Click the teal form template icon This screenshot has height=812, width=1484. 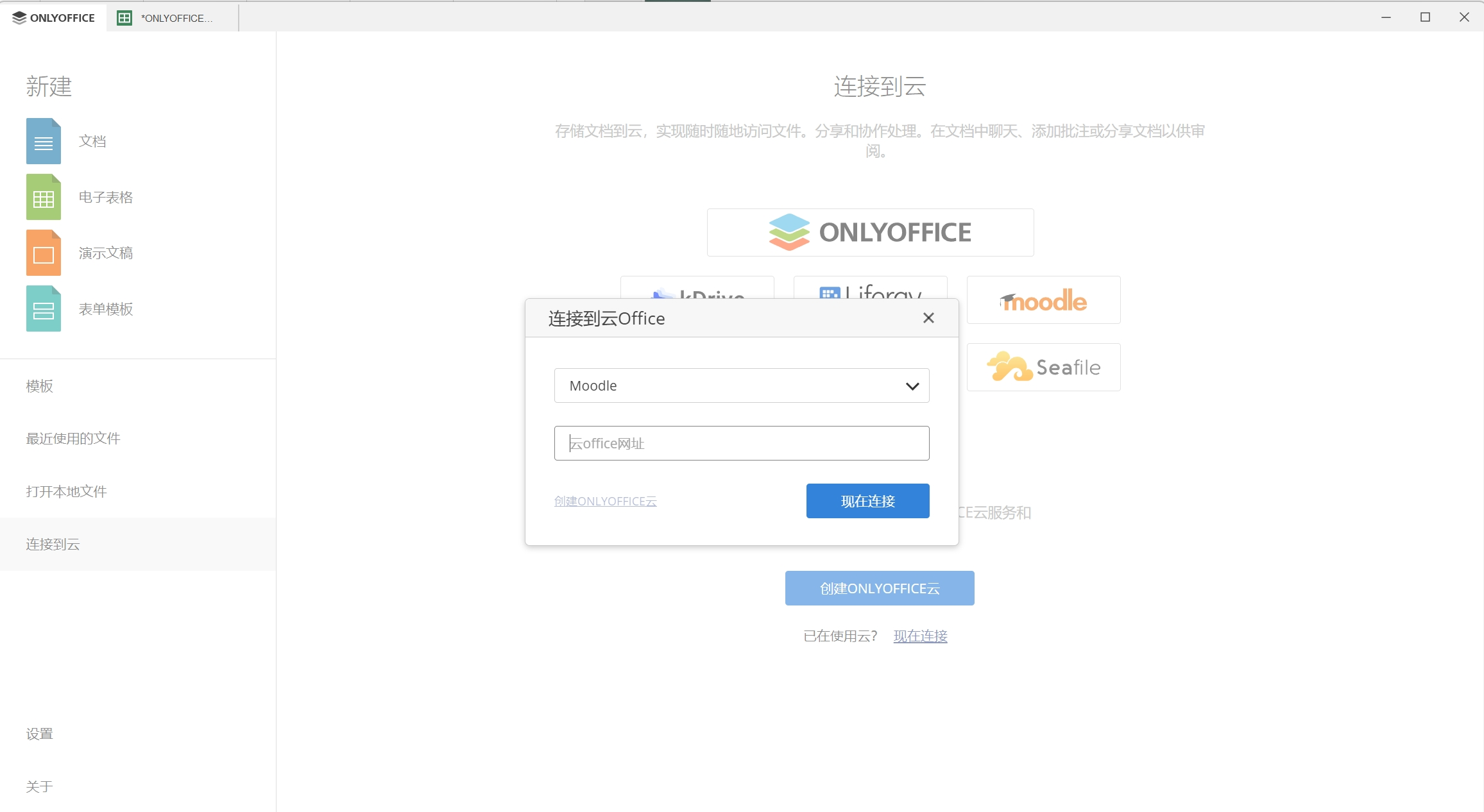(x=44, y=309)
